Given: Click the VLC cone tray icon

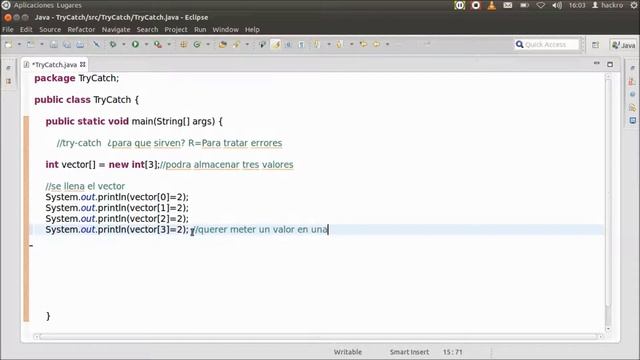Looking at the screenshot, I should tap(492, 5).
